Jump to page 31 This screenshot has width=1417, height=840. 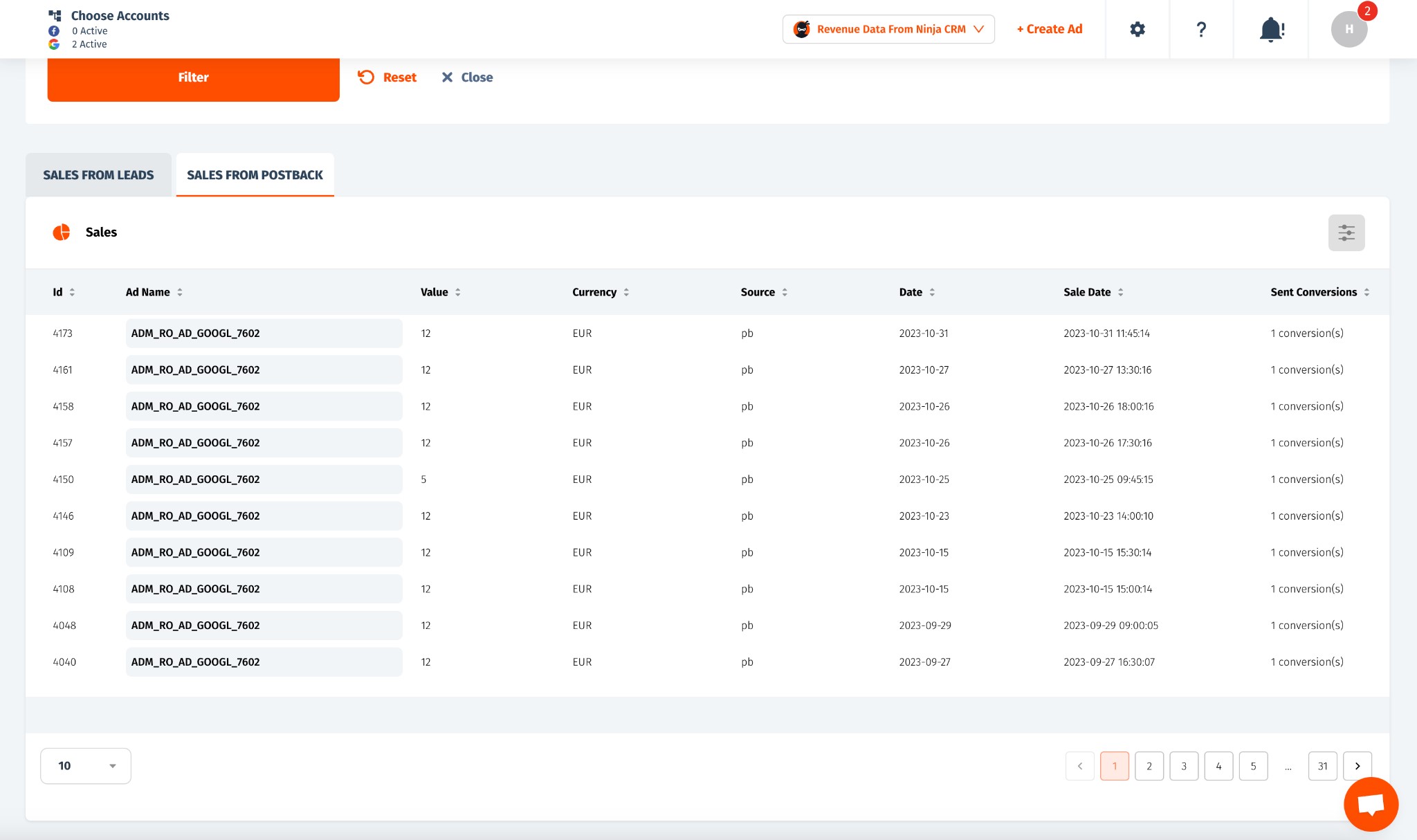coord(1322,766)
